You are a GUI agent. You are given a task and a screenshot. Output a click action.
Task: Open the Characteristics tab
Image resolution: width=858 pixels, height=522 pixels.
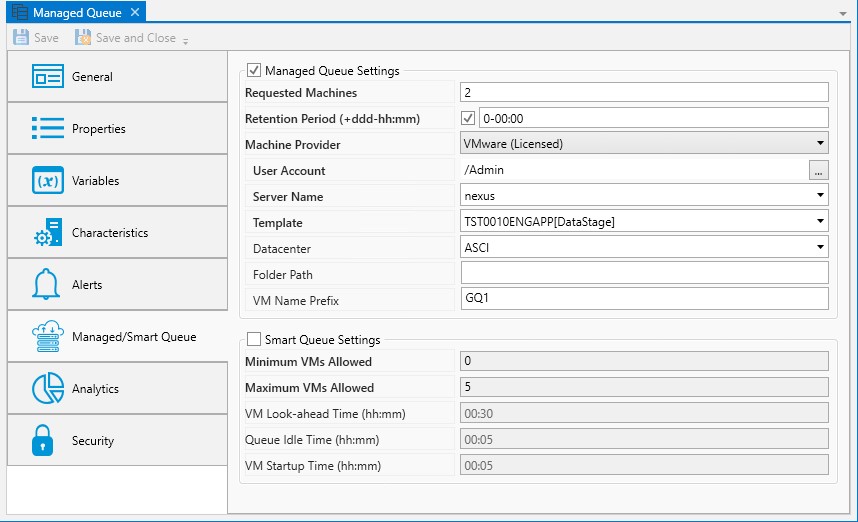[118, 232]
